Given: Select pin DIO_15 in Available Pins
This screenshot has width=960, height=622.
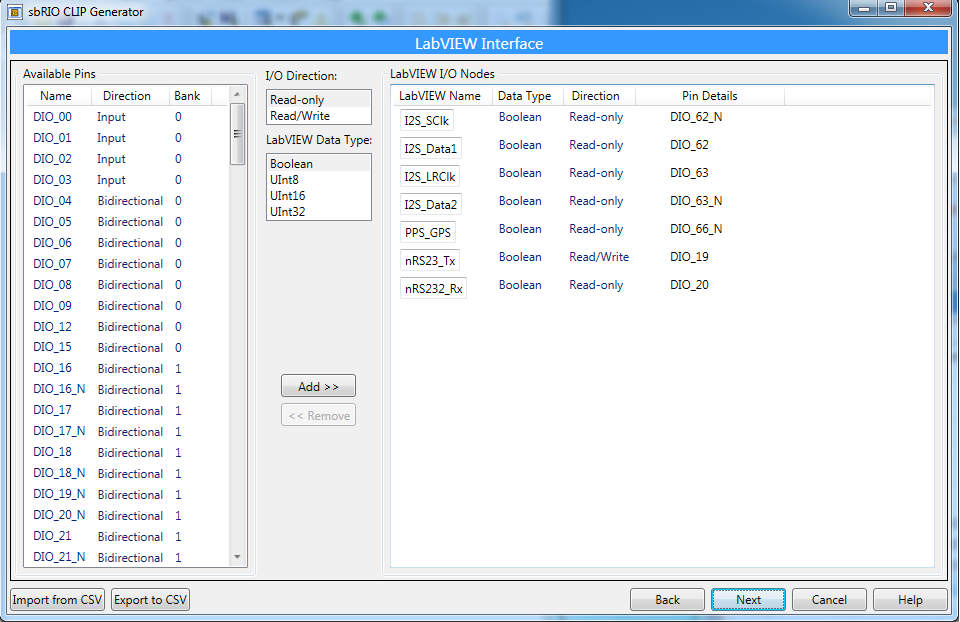Looking at the screenshot, I should pyautogui.click(x=127, y=347).
